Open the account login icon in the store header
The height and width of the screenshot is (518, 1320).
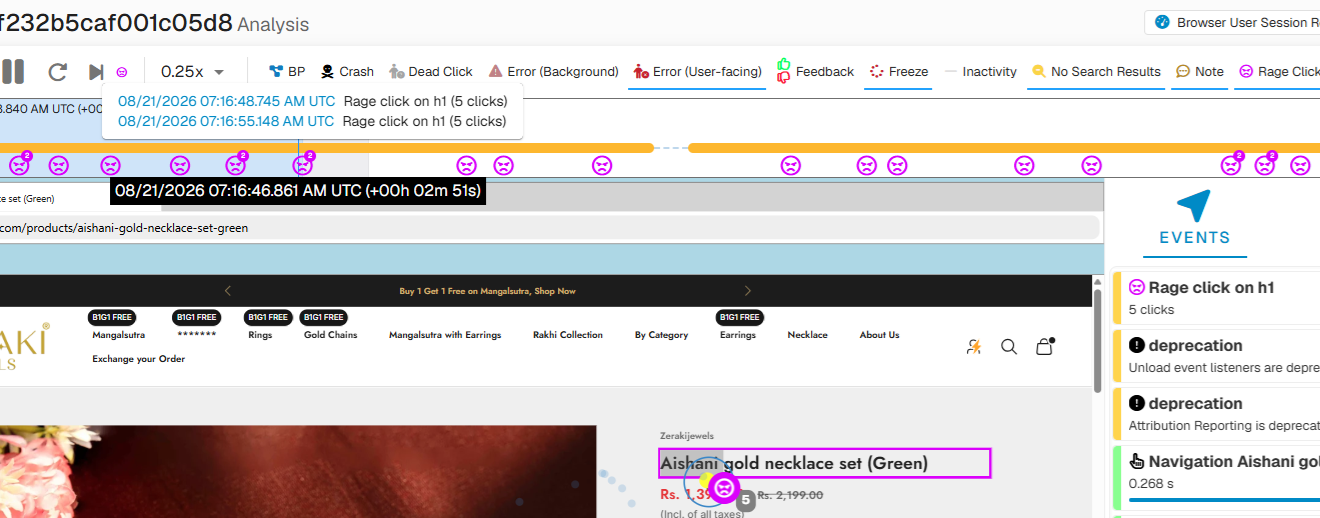[974, 347]
